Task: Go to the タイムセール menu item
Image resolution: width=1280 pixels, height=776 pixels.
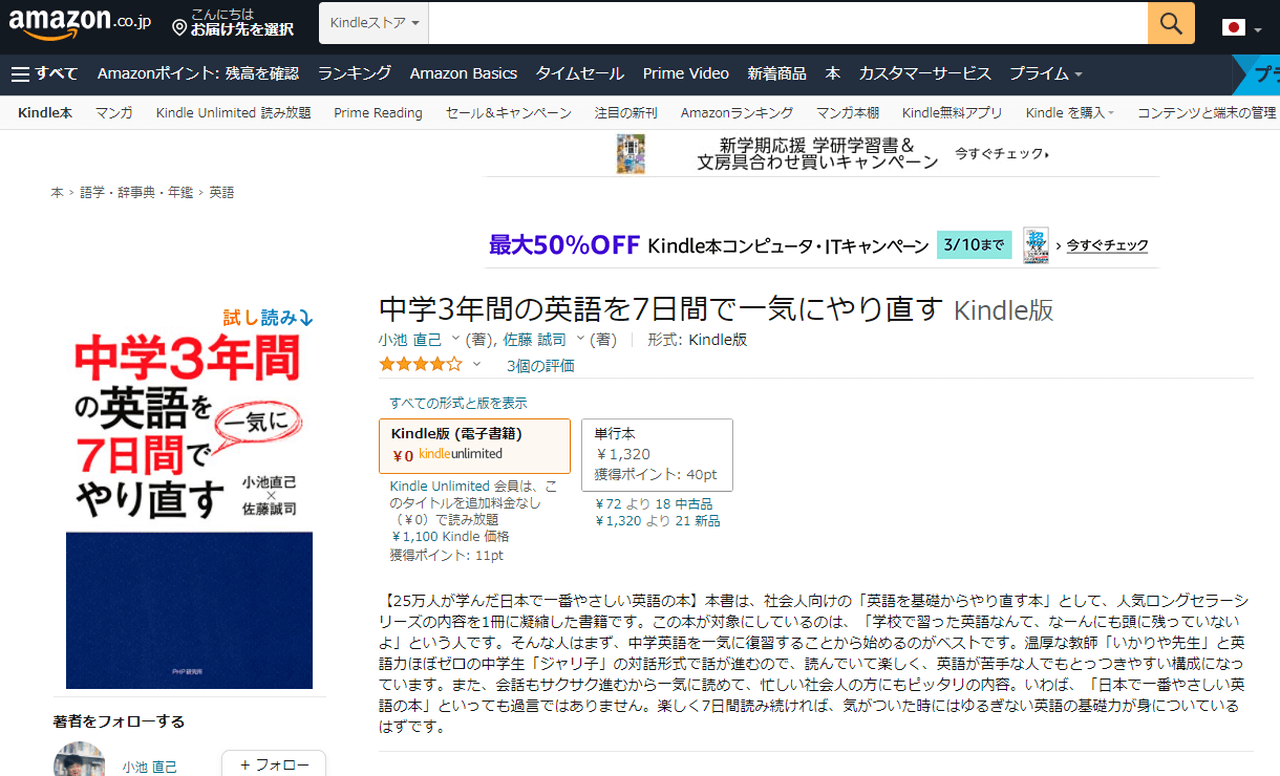Action: pyautogui.click(x=579, y=74)
